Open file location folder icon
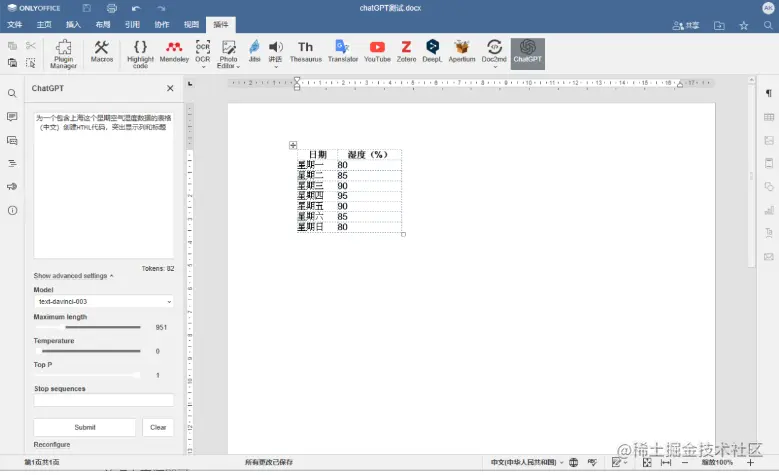The image size is (779, 475). 719,25
